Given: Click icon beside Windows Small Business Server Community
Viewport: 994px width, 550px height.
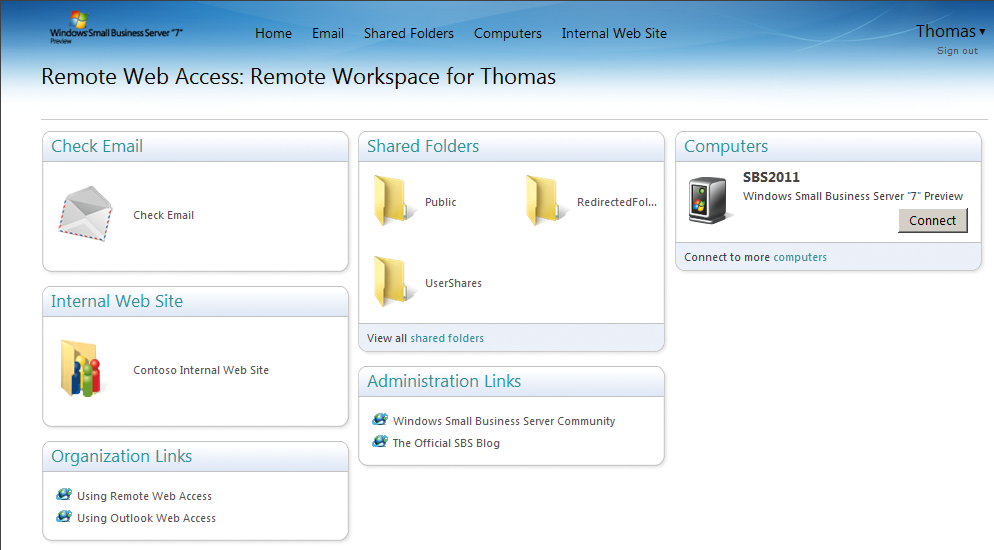Looking at the screenshot, I should (380, 419).
